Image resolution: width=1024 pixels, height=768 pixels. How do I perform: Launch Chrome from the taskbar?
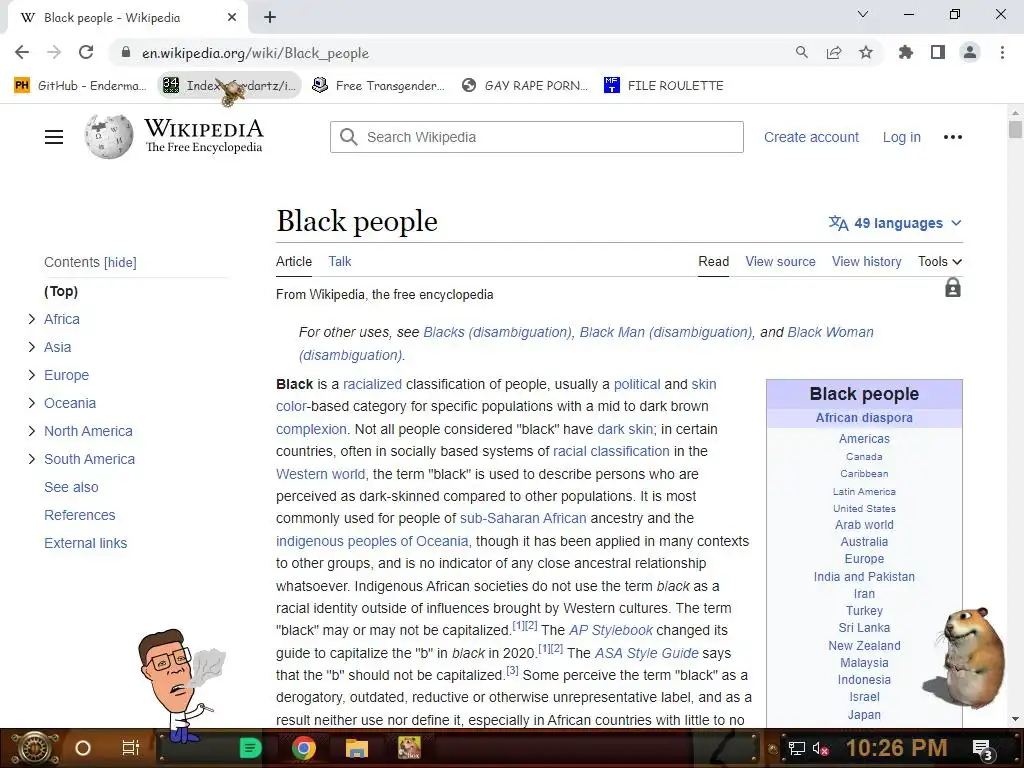pyautogui.click(x=304, y=748)
